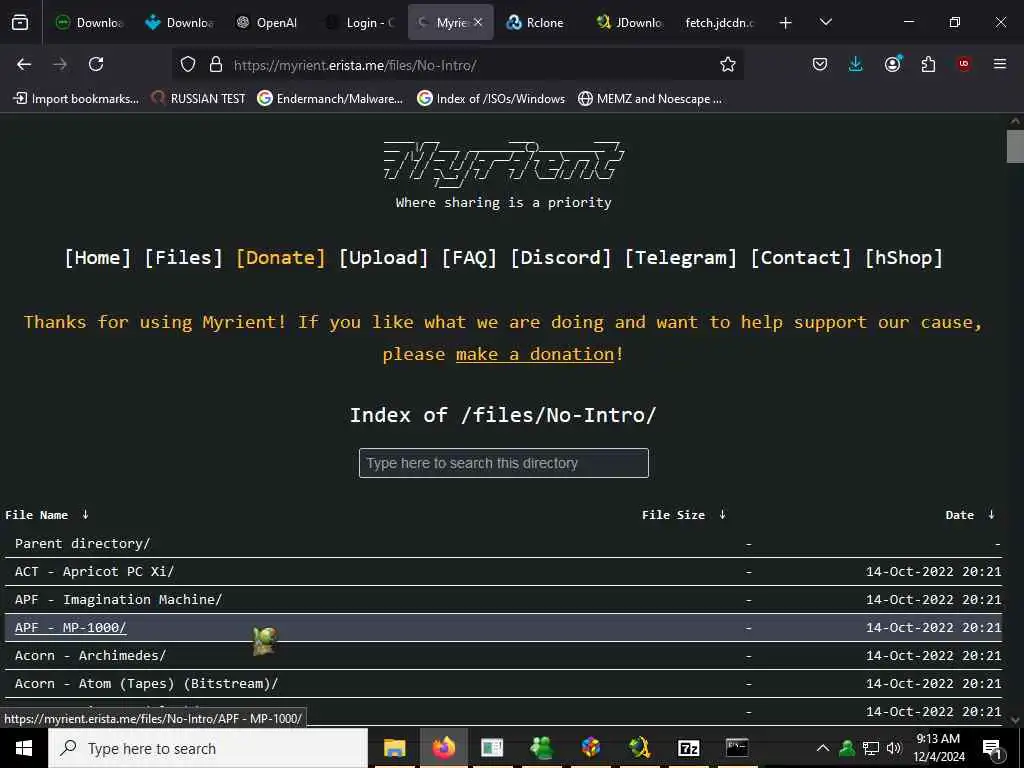Open APF - MP-1000/ folder

[x=71, y=628]
